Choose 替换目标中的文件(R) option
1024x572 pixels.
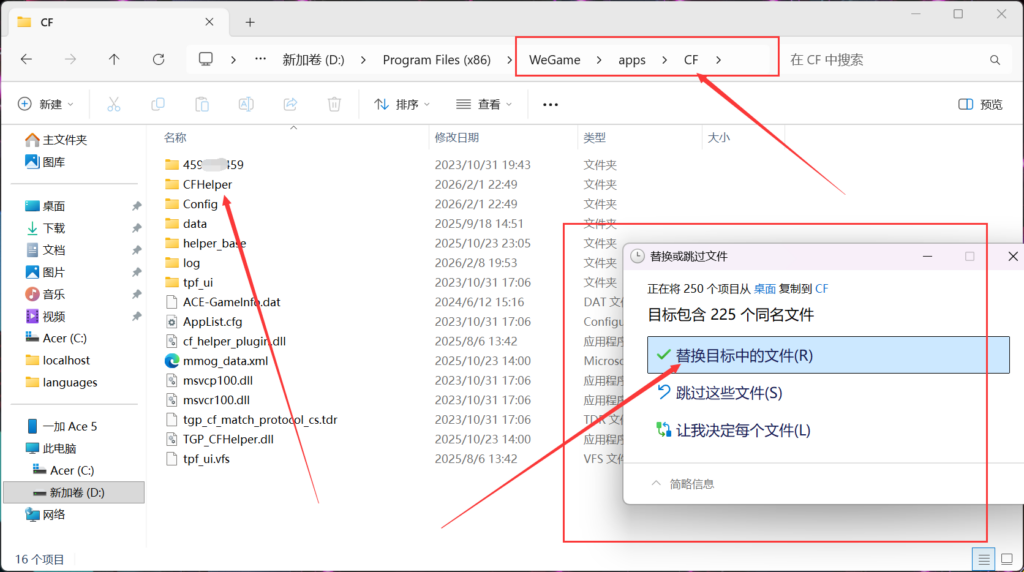[x=828, y=355]
